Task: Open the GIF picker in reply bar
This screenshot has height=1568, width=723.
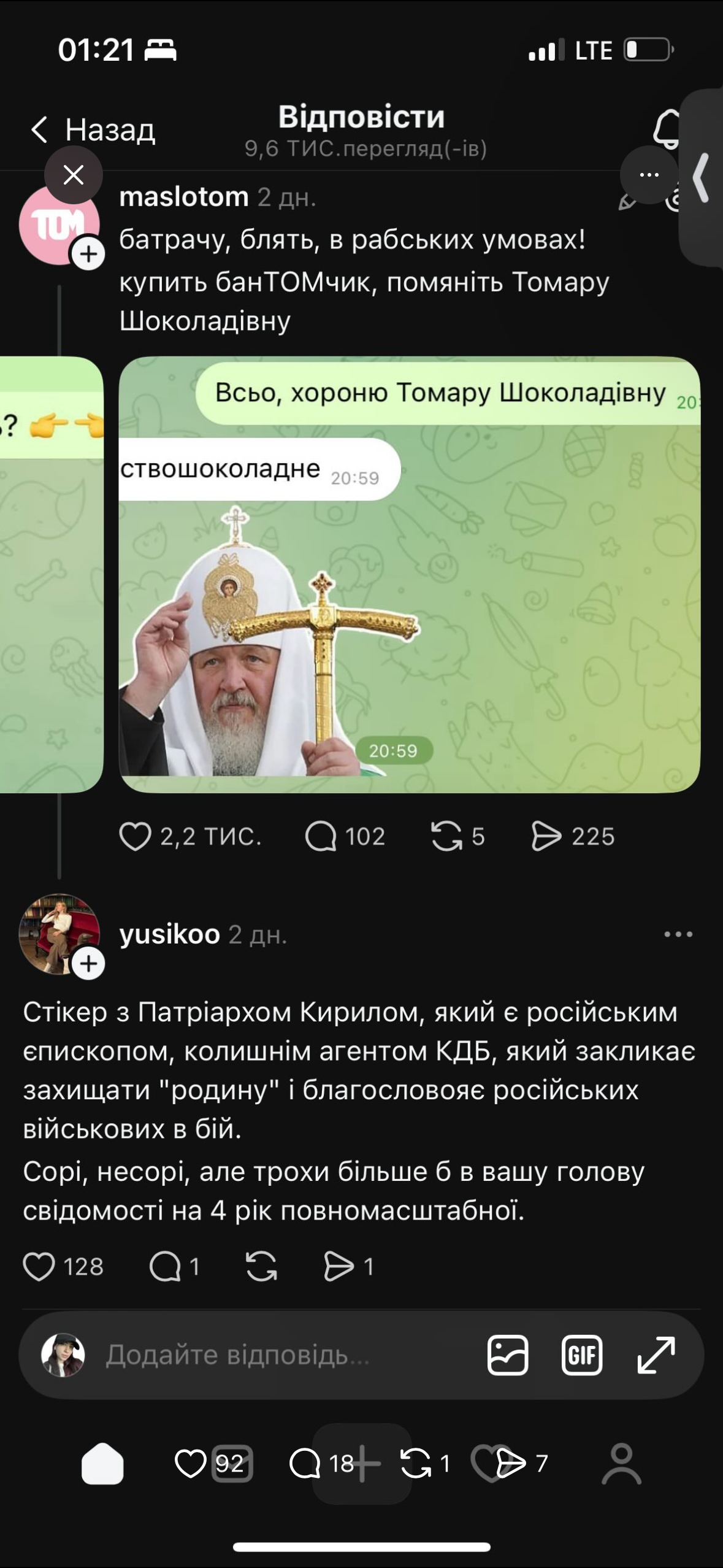Action: 582,1355
